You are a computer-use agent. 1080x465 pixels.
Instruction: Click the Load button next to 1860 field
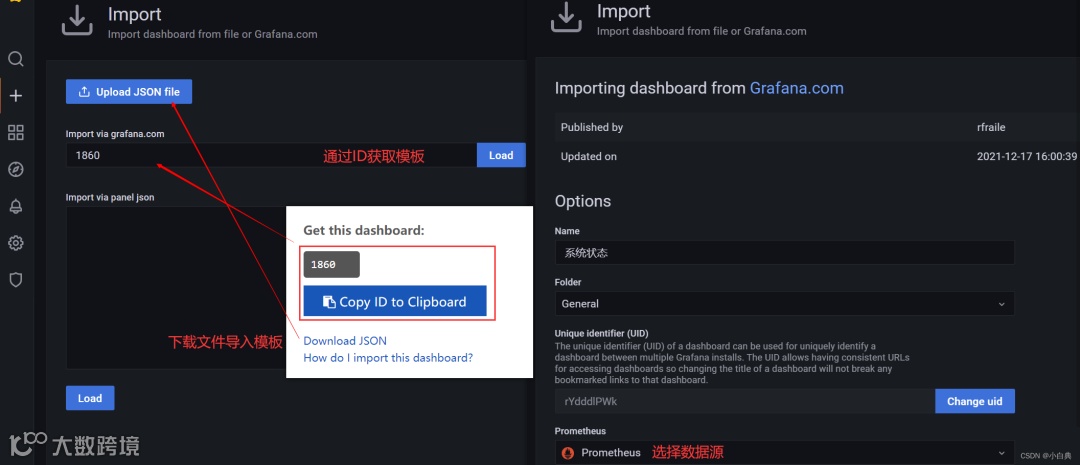[x=501, y=155]
